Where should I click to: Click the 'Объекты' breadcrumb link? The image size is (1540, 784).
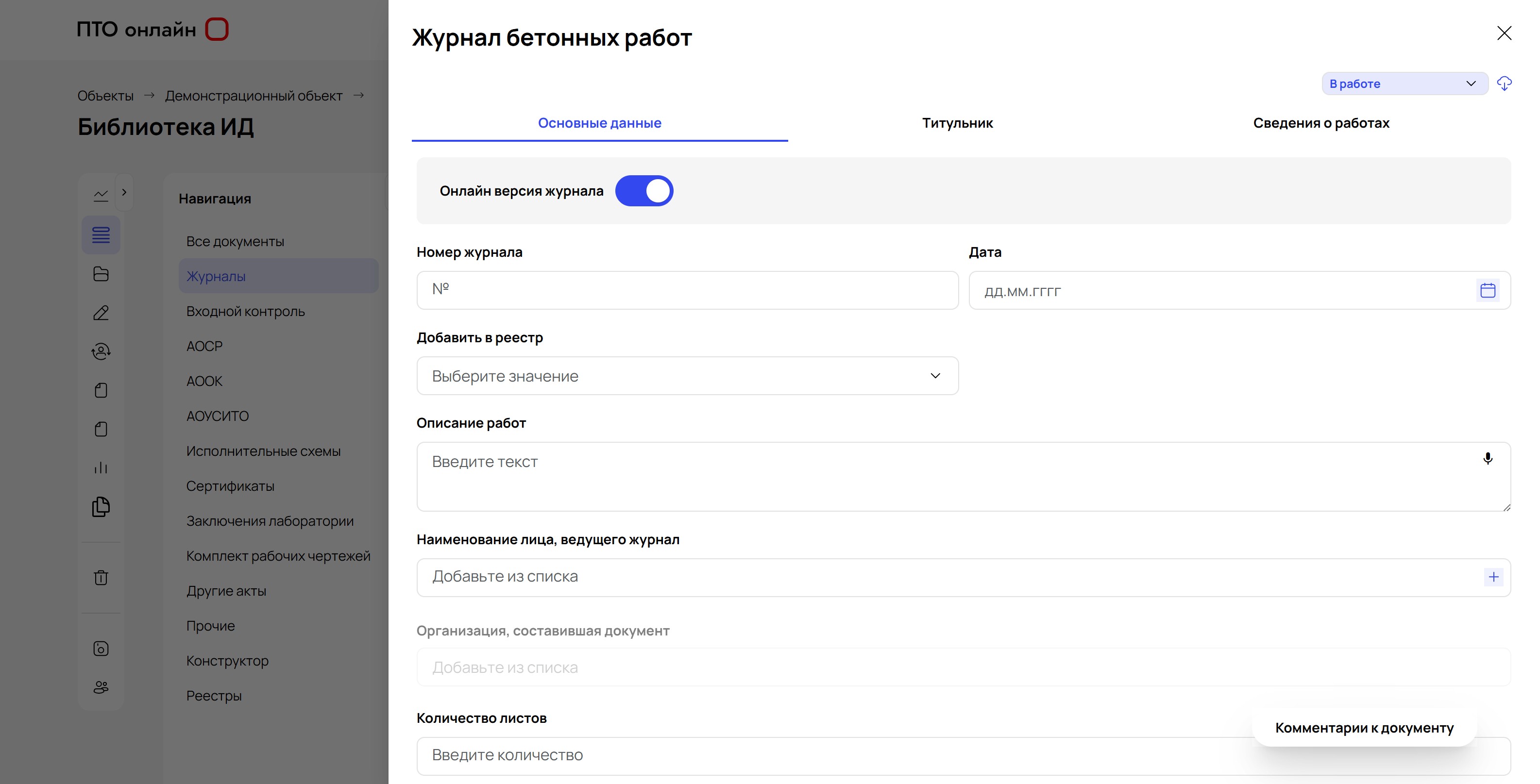[105, 96]
